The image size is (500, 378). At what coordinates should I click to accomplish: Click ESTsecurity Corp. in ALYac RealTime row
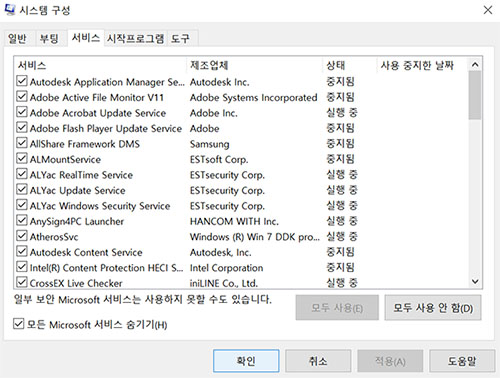227,175
